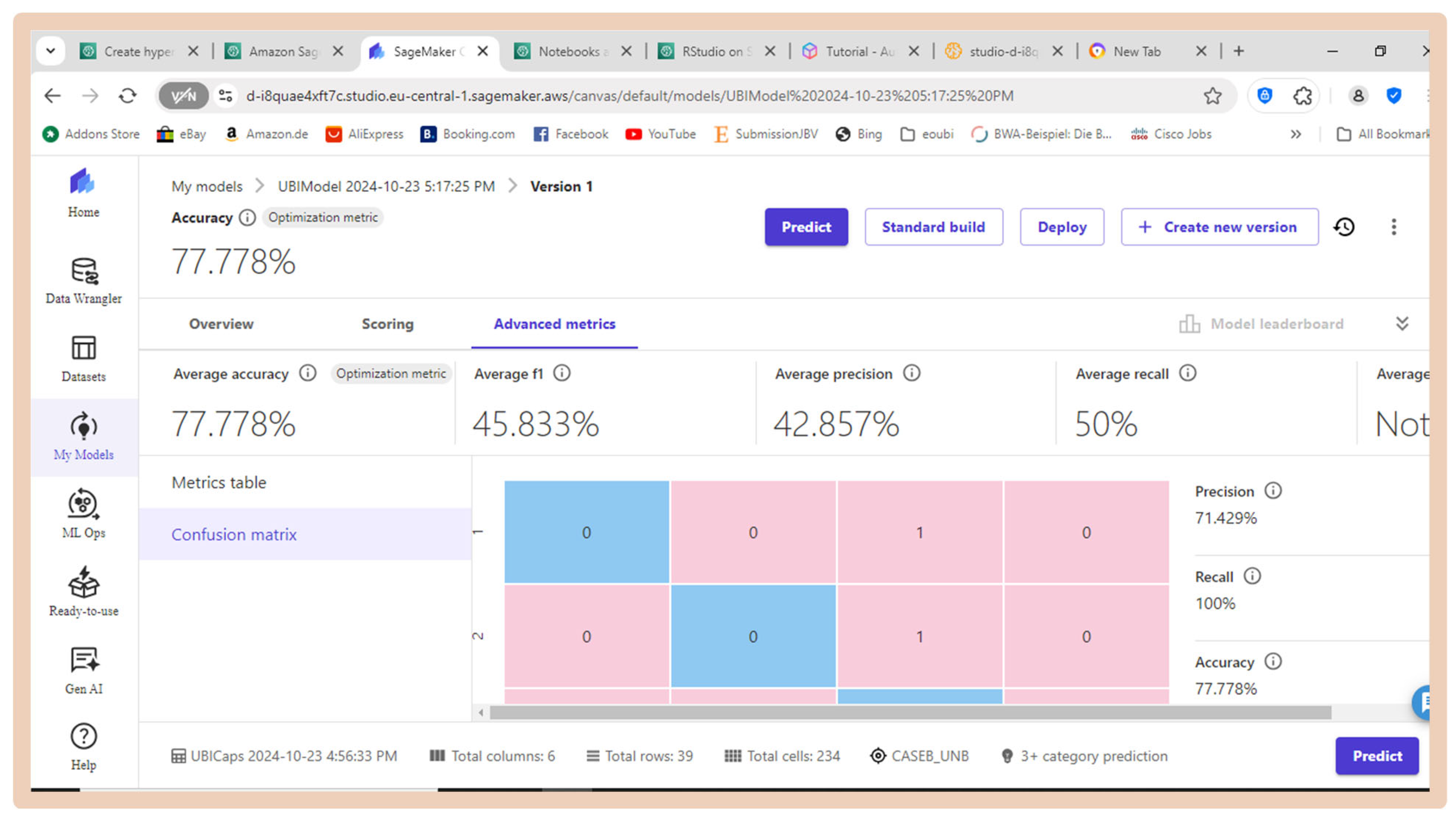Open browser tab search dropdown arrow

click(51, 51)
